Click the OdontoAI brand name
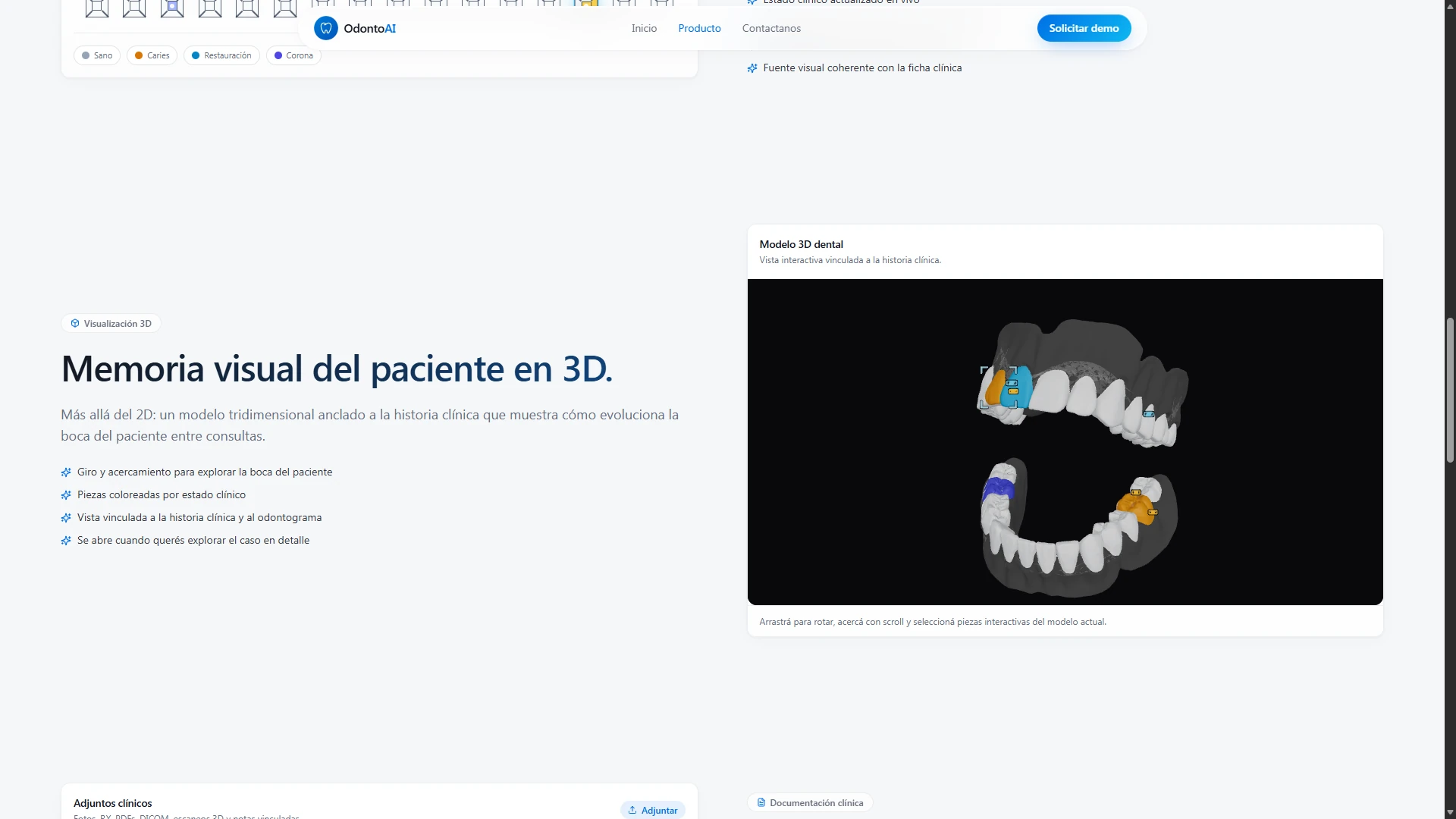The width and height of the screenshot is (1456, 819). click(x=369, y=28)
